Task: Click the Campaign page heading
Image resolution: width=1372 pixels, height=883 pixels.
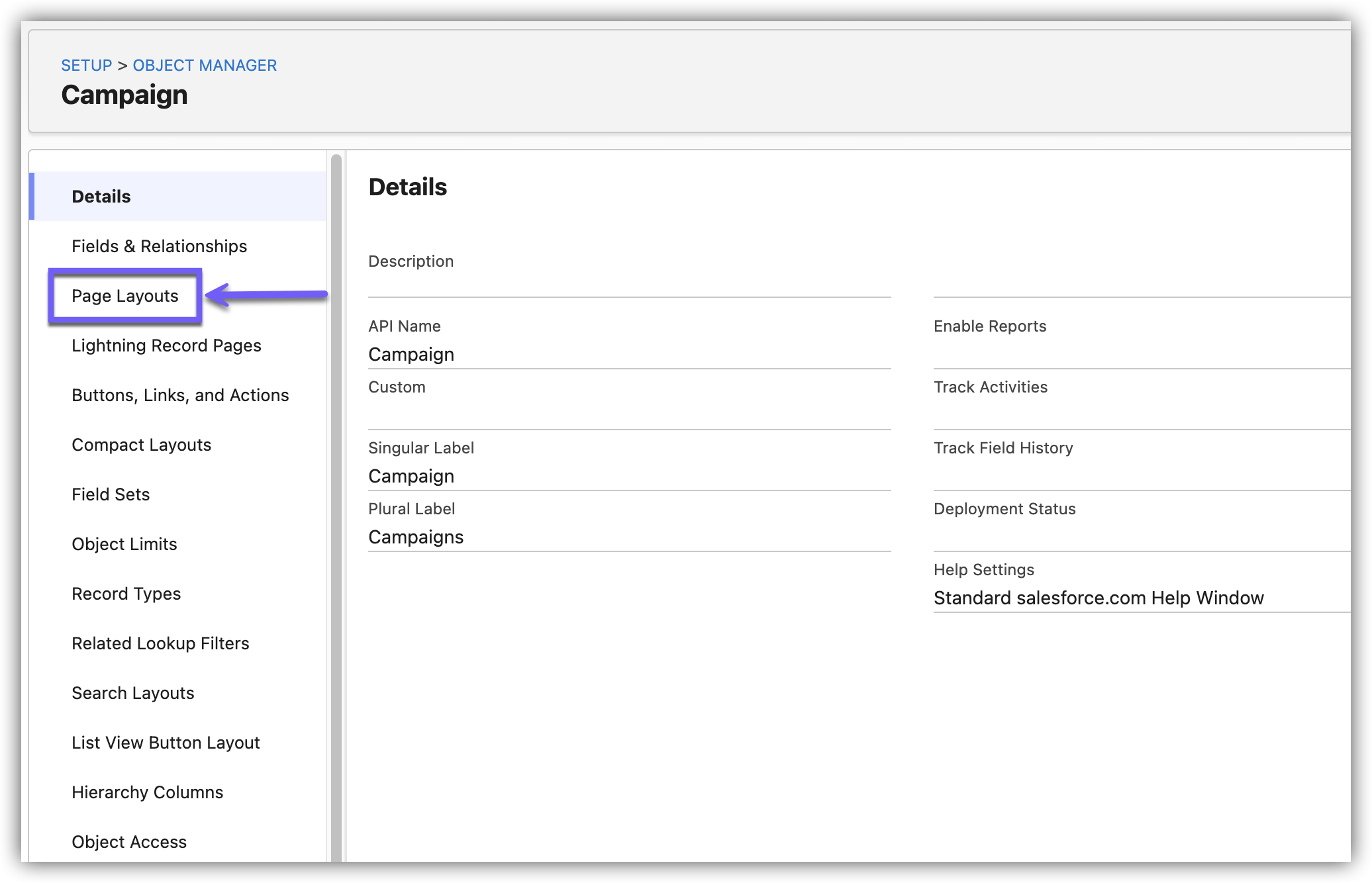Action: click(124, 95)
